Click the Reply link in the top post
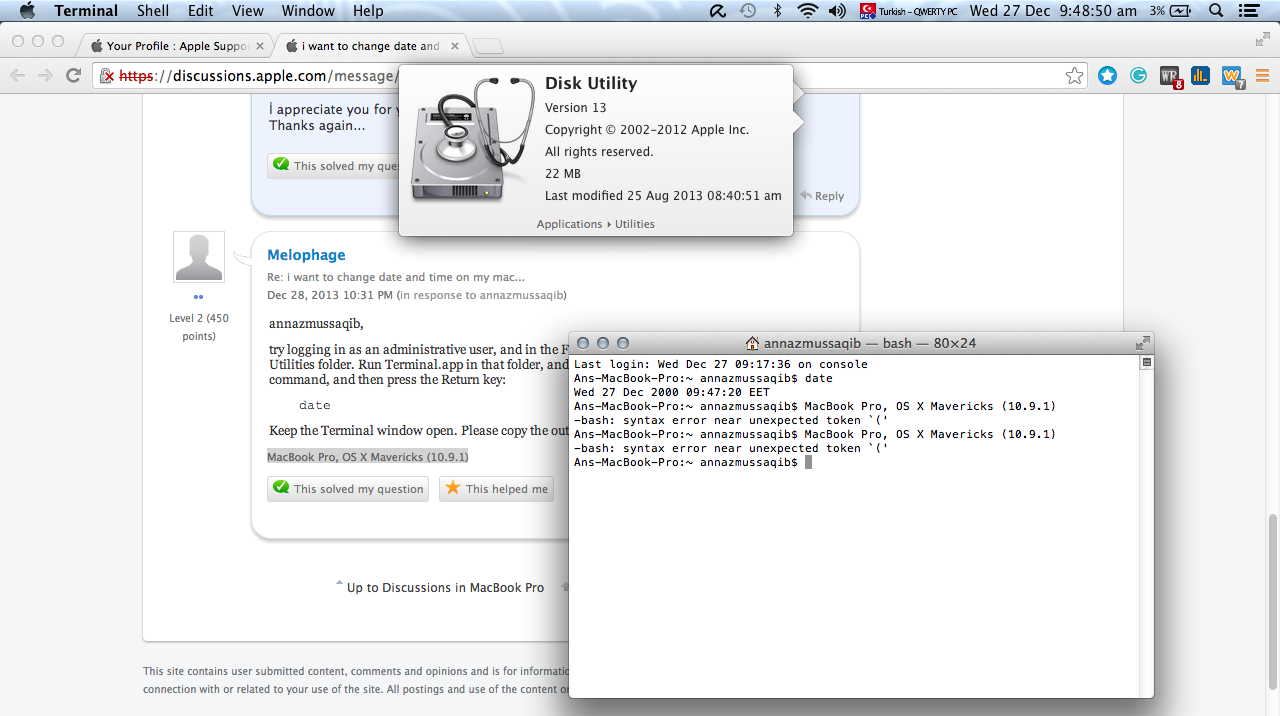 coord(822,196)
